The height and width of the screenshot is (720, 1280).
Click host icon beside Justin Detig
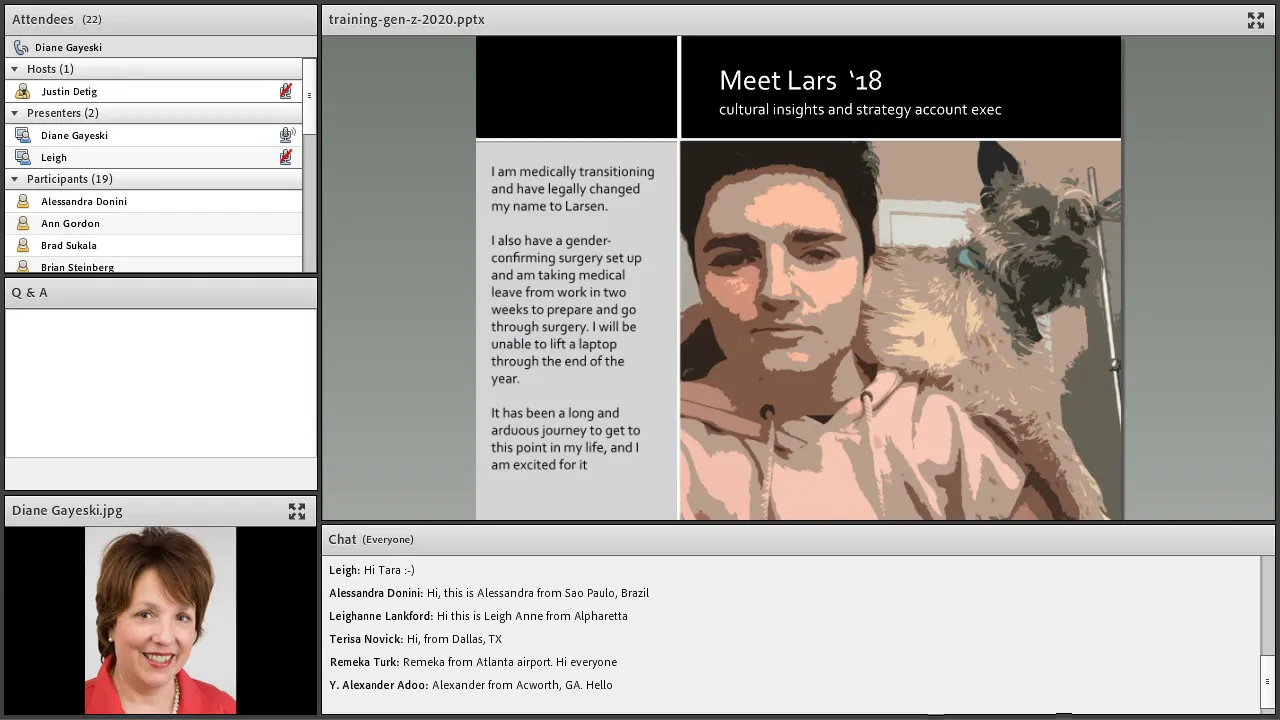point(23,91)
